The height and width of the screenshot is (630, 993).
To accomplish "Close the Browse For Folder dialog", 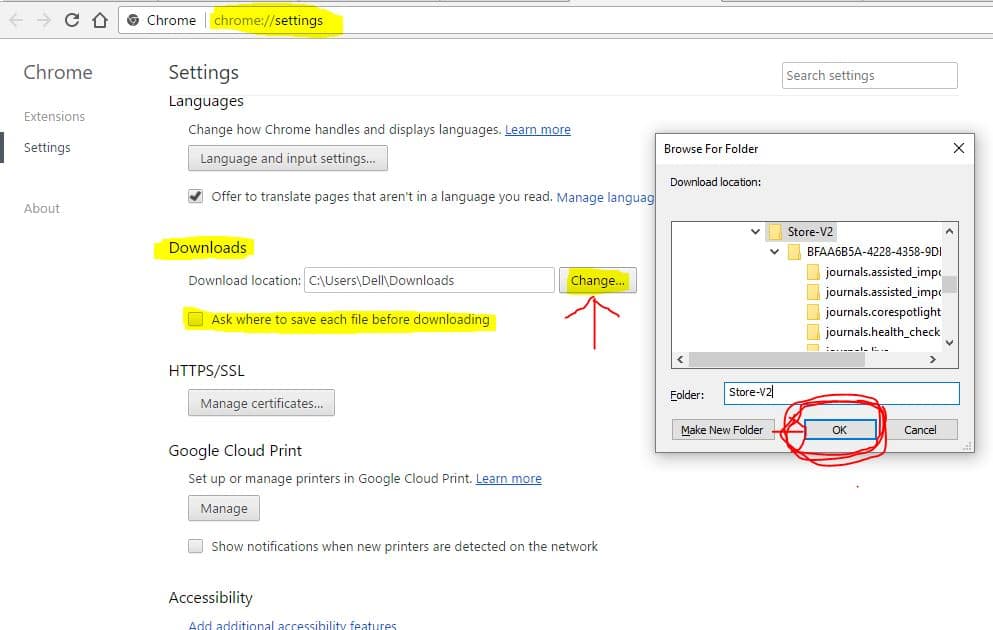I will (959, 148).
